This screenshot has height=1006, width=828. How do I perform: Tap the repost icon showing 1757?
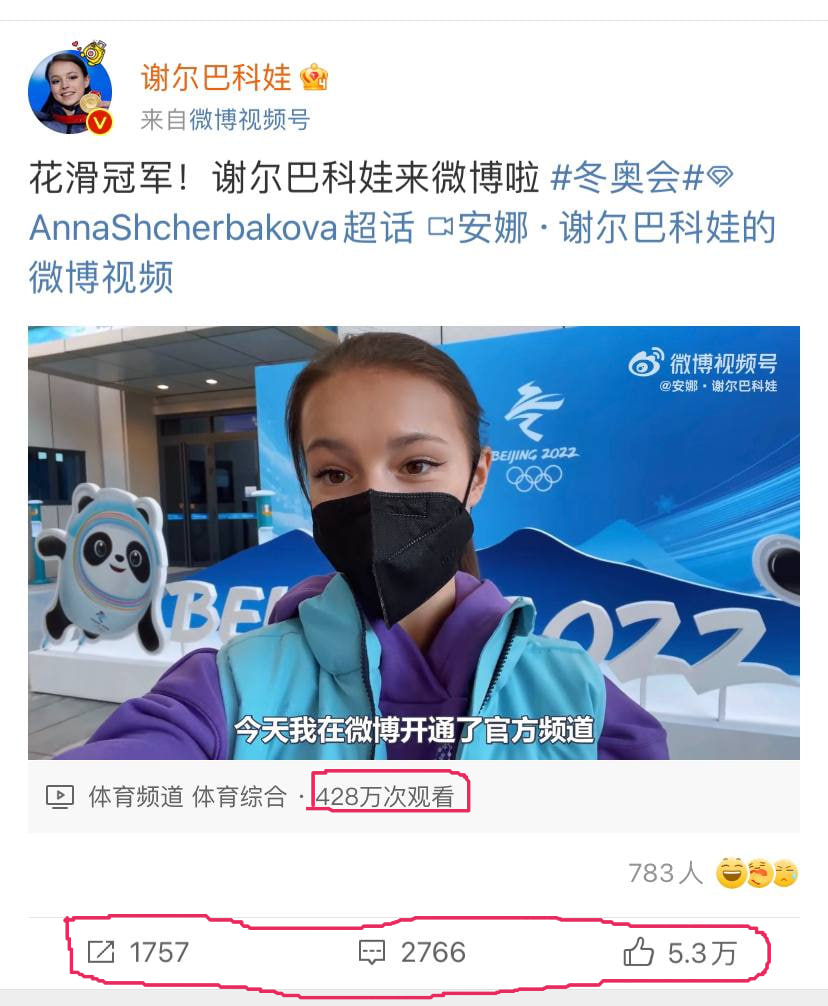tap(101, 952)
